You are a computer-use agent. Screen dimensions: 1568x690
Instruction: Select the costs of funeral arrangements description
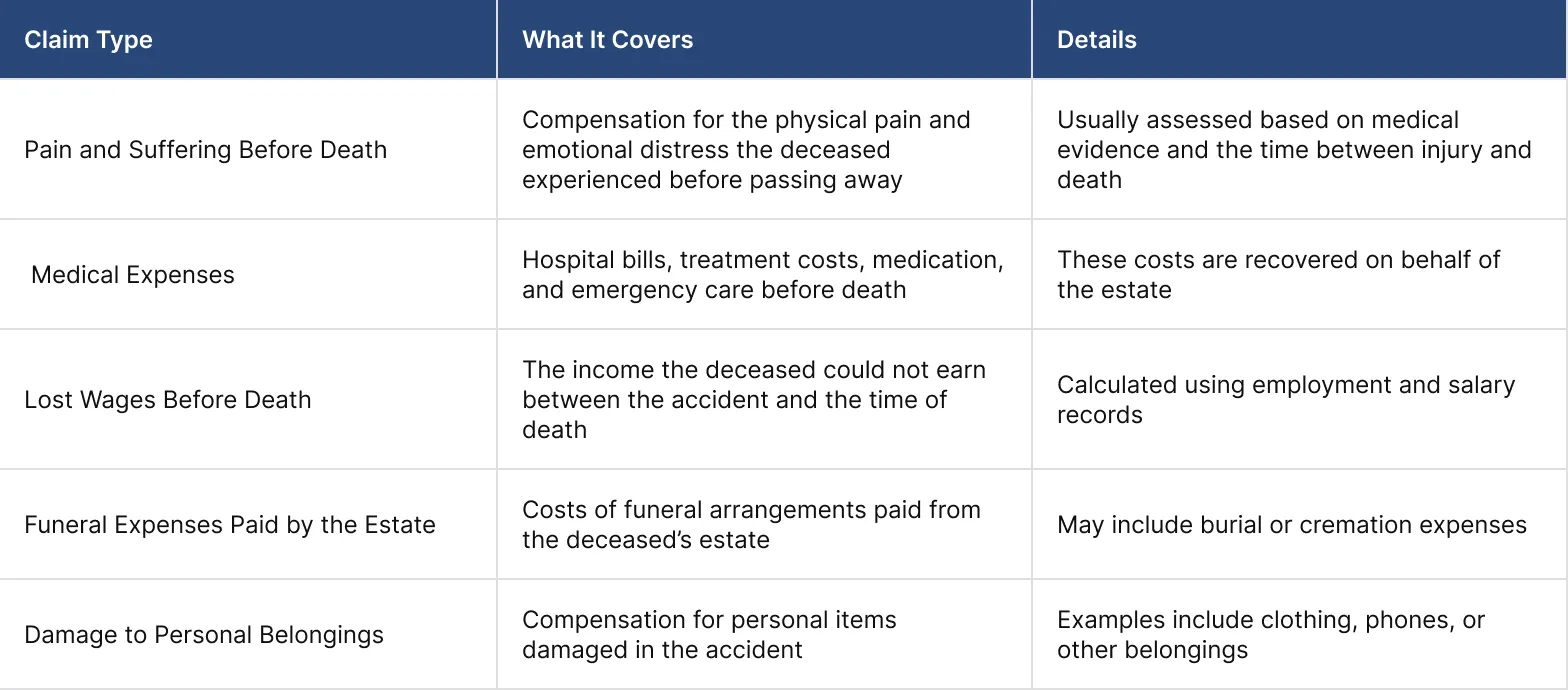(x=750, y=525)
